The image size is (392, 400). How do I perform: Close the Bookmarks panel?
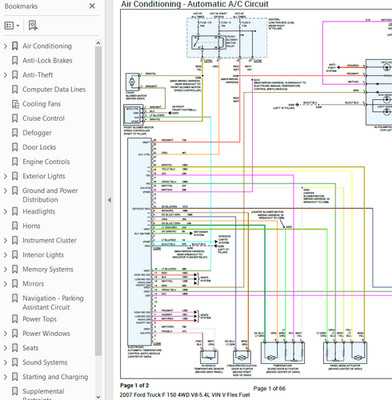point(92,6)
